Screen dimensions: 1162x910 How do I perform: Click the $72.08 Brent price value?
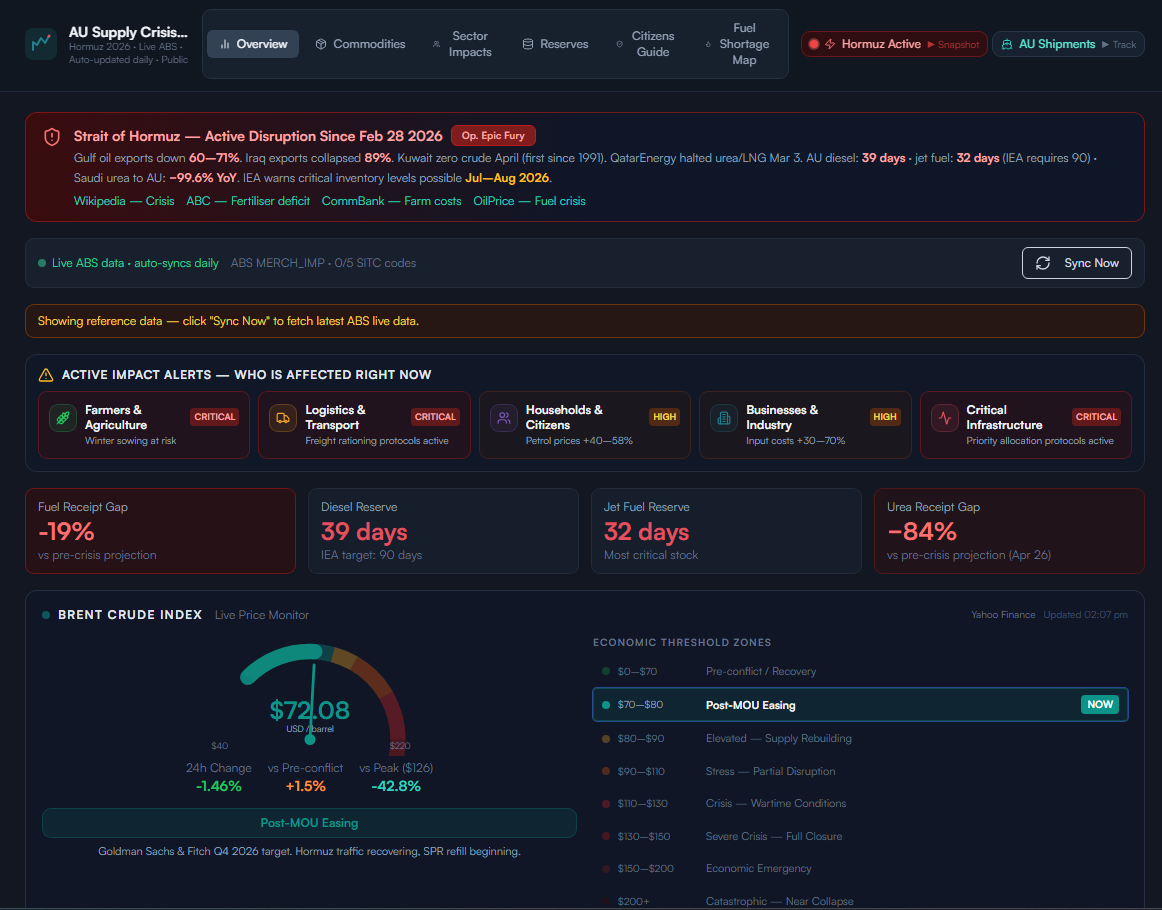pyautogui.click(x=310, y=710)
